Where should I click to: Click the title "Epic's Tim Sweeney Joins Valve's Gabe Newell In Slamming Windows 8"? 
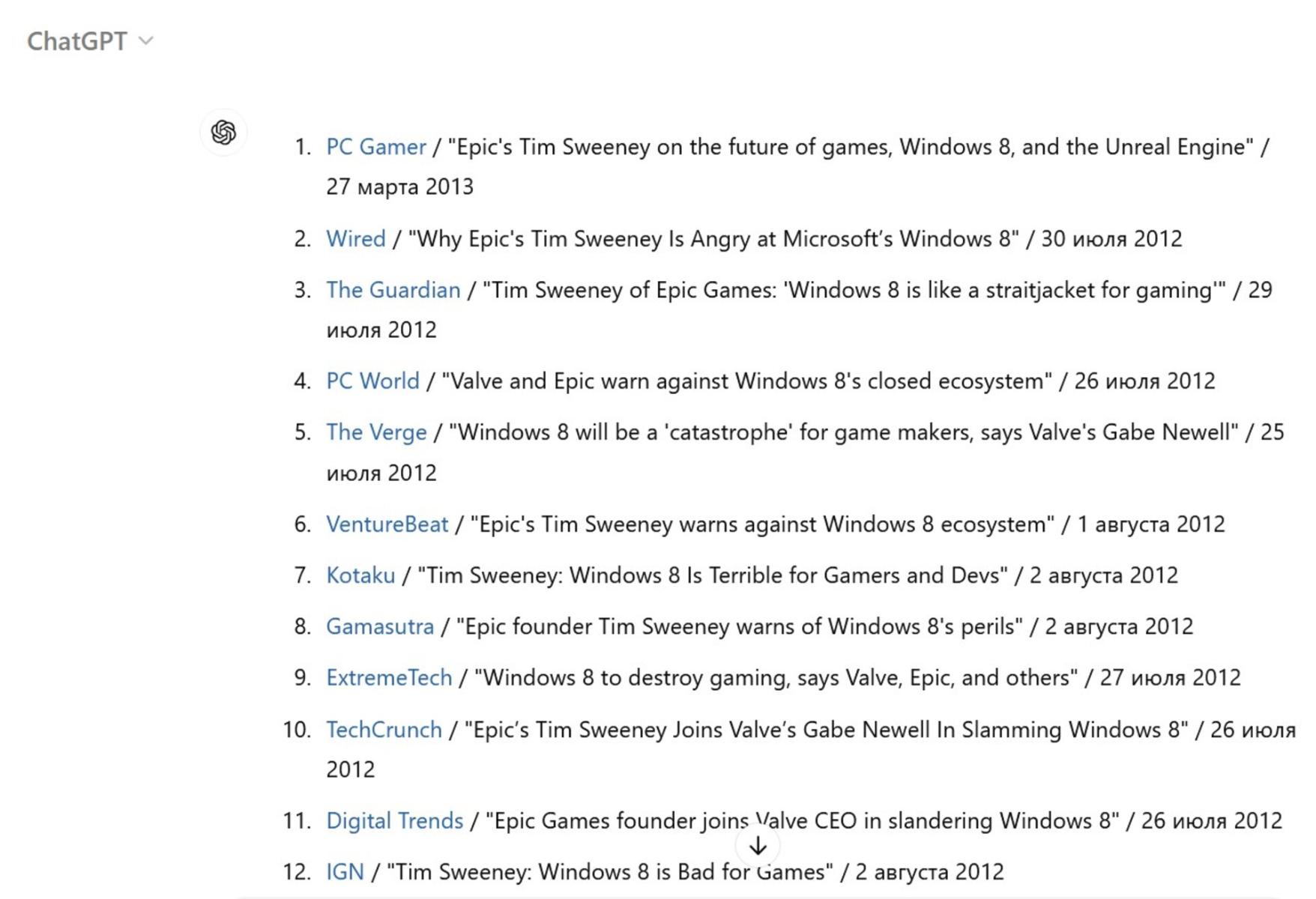click(826, 730)
